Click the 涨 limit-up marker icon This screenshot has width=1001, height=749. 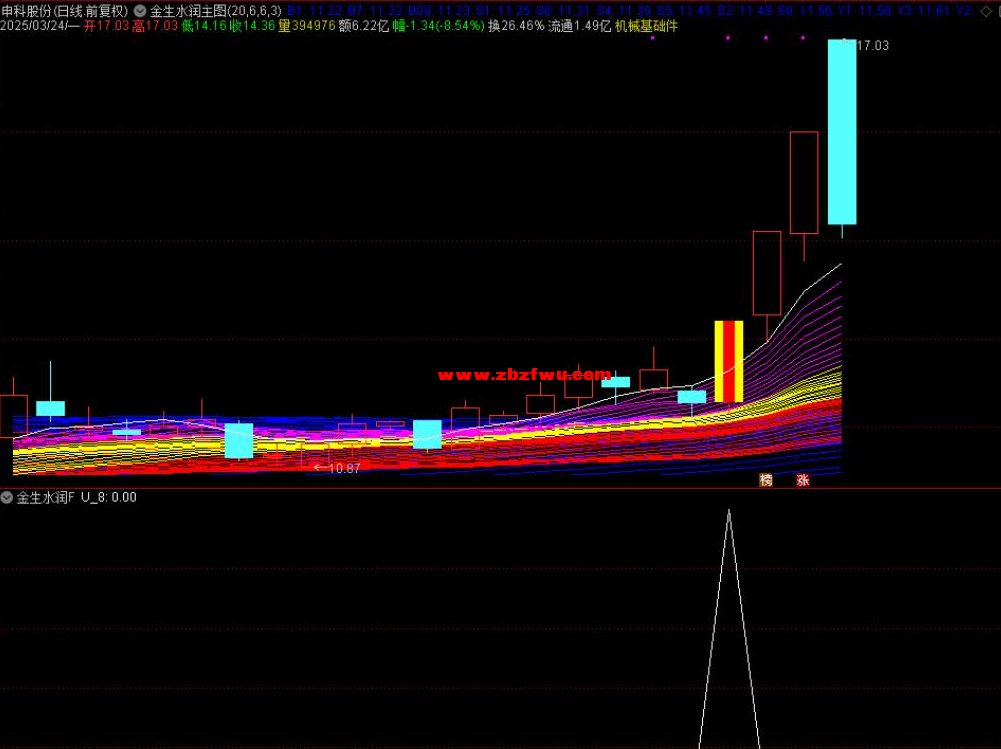click(x=802, y=480)
